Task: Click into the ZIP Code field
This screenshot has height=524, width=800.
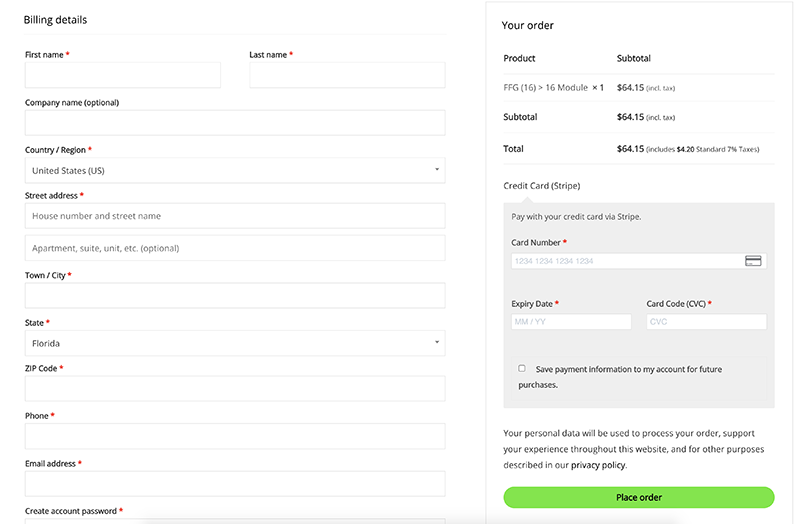Action: pos(235,389)
